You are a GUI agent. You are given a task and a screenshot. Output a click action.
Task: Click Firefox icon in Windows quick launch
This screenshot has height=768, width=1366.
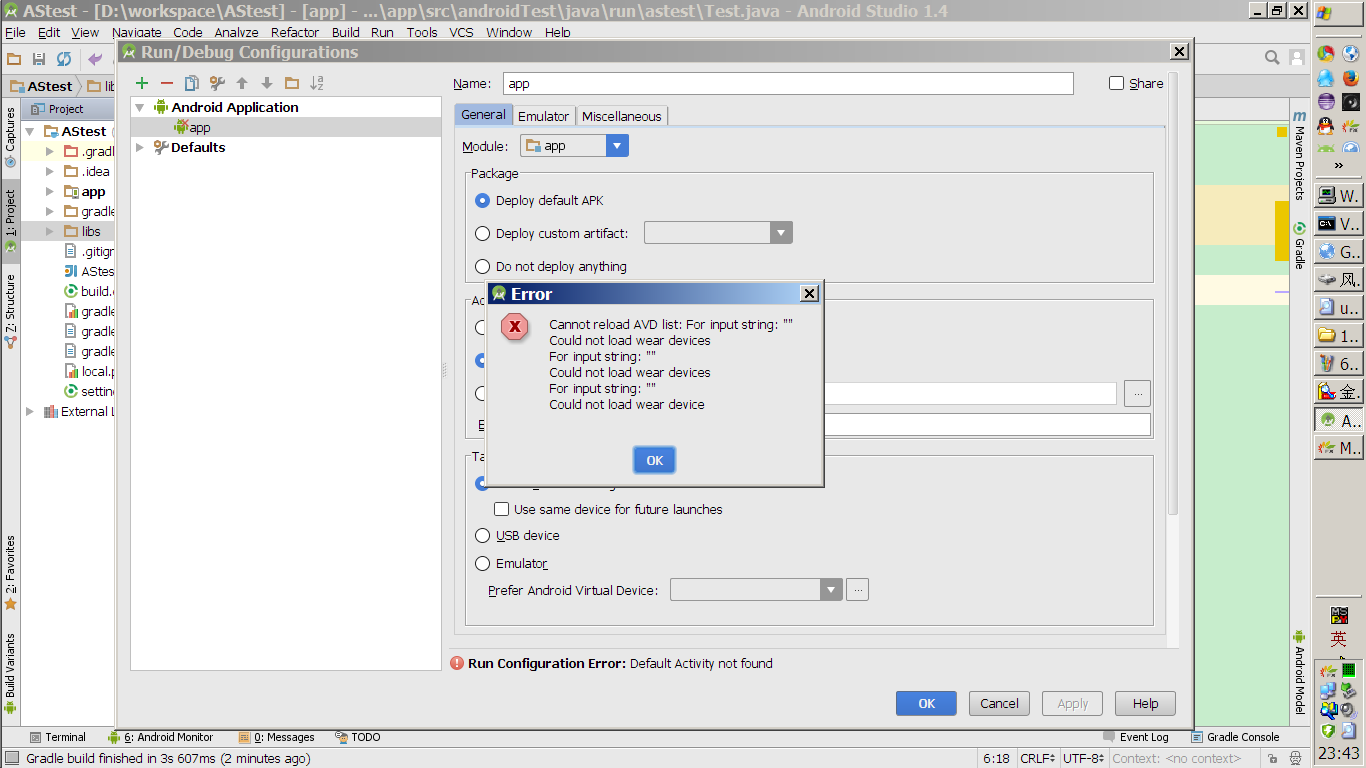pos(1350,77)
